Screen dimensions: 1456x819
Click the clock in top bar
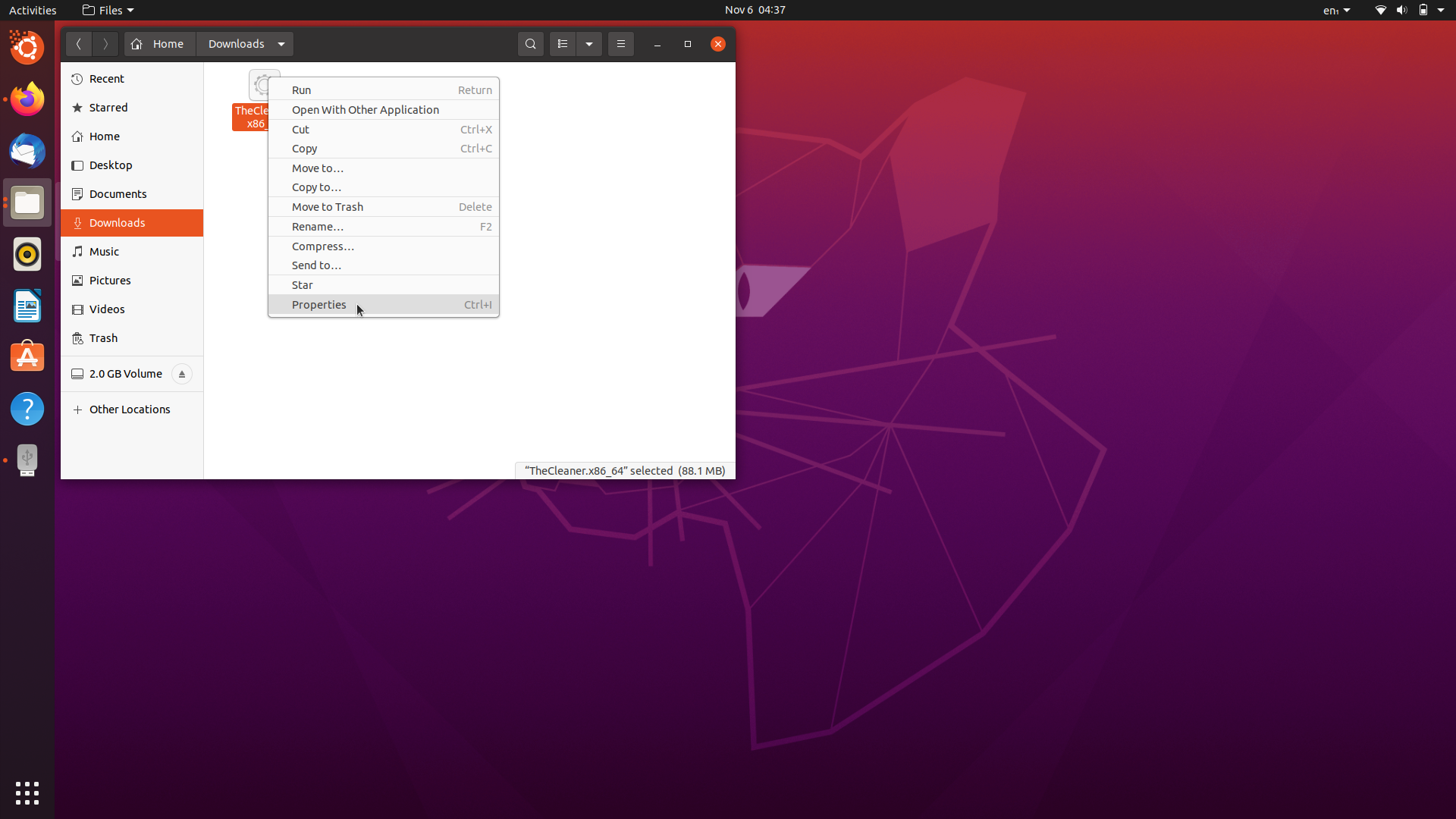pyautogui.click(x=755, y=10)
